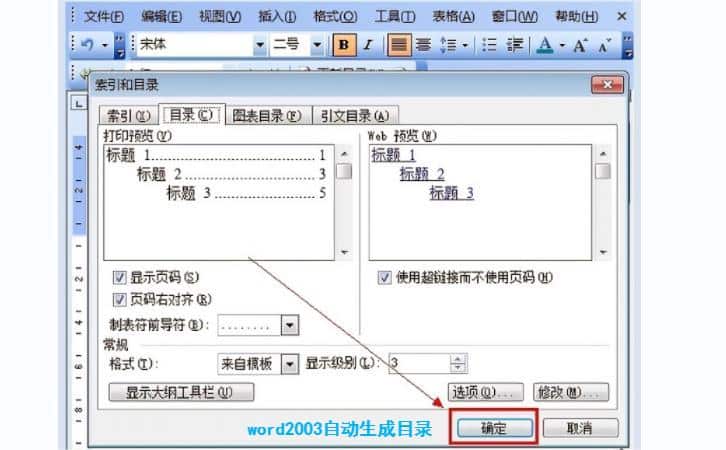This screenshot has height=450, width=726.
Task: Open 制表符前导符 dropdown
Action: 290,325
